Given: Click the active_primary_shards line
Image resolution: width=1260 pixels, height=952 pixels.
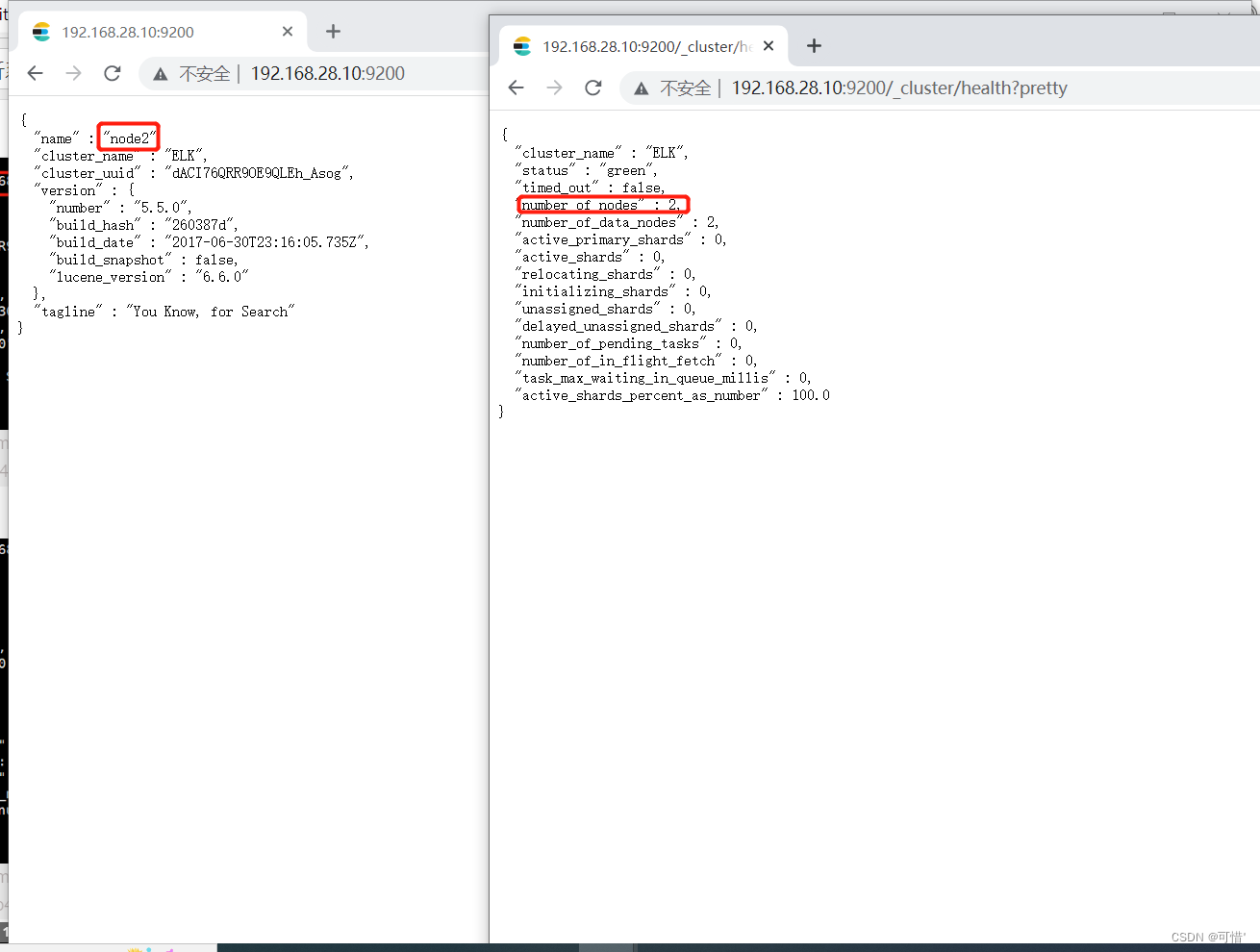Looking at the screenshot, I should 621,239.
